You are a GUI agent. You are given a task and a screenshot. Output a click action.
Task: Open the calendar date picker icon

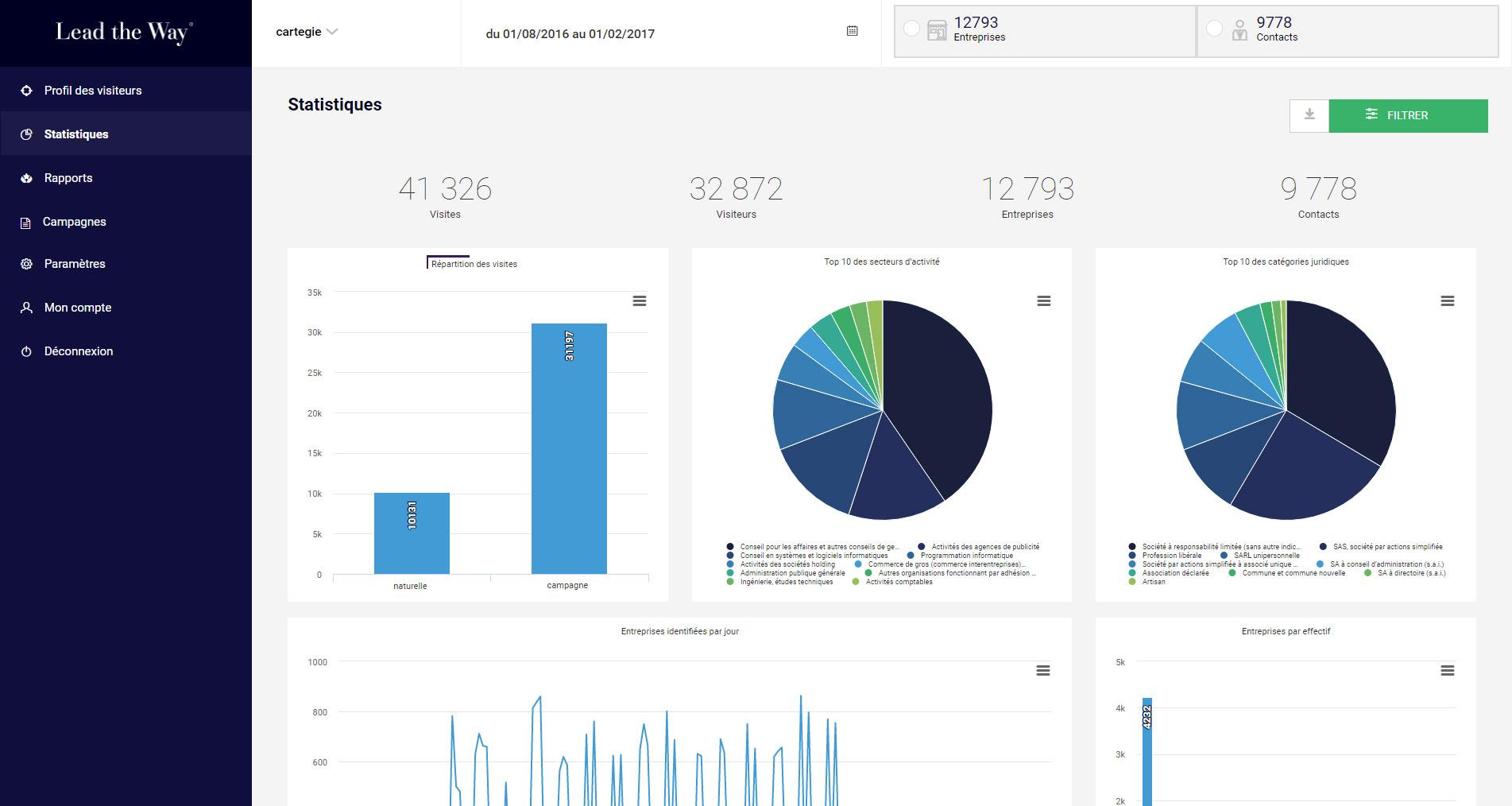pyautogui.click(x=852, y=31)
